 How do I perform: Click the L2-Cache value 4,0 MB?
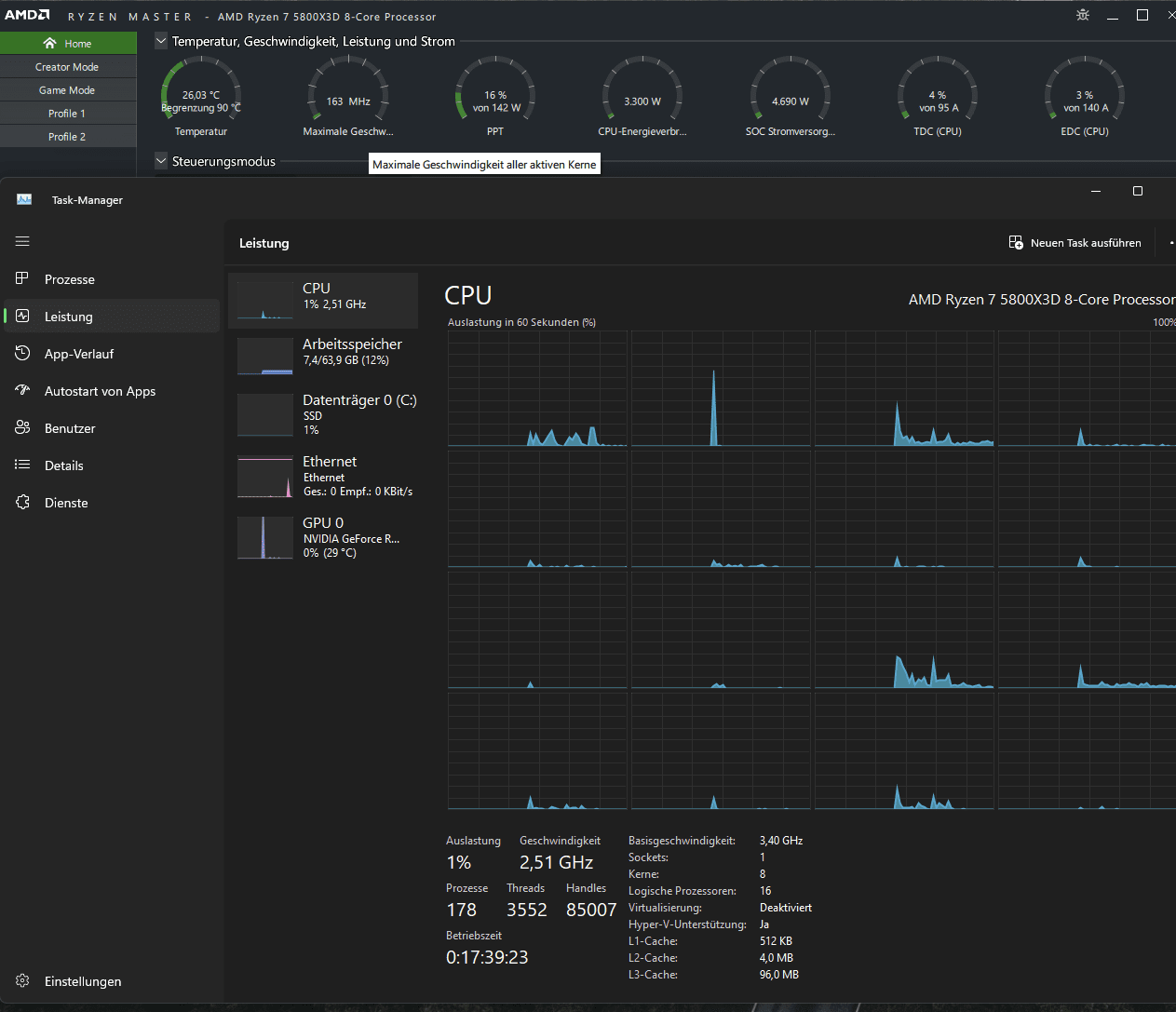point(777,958)
